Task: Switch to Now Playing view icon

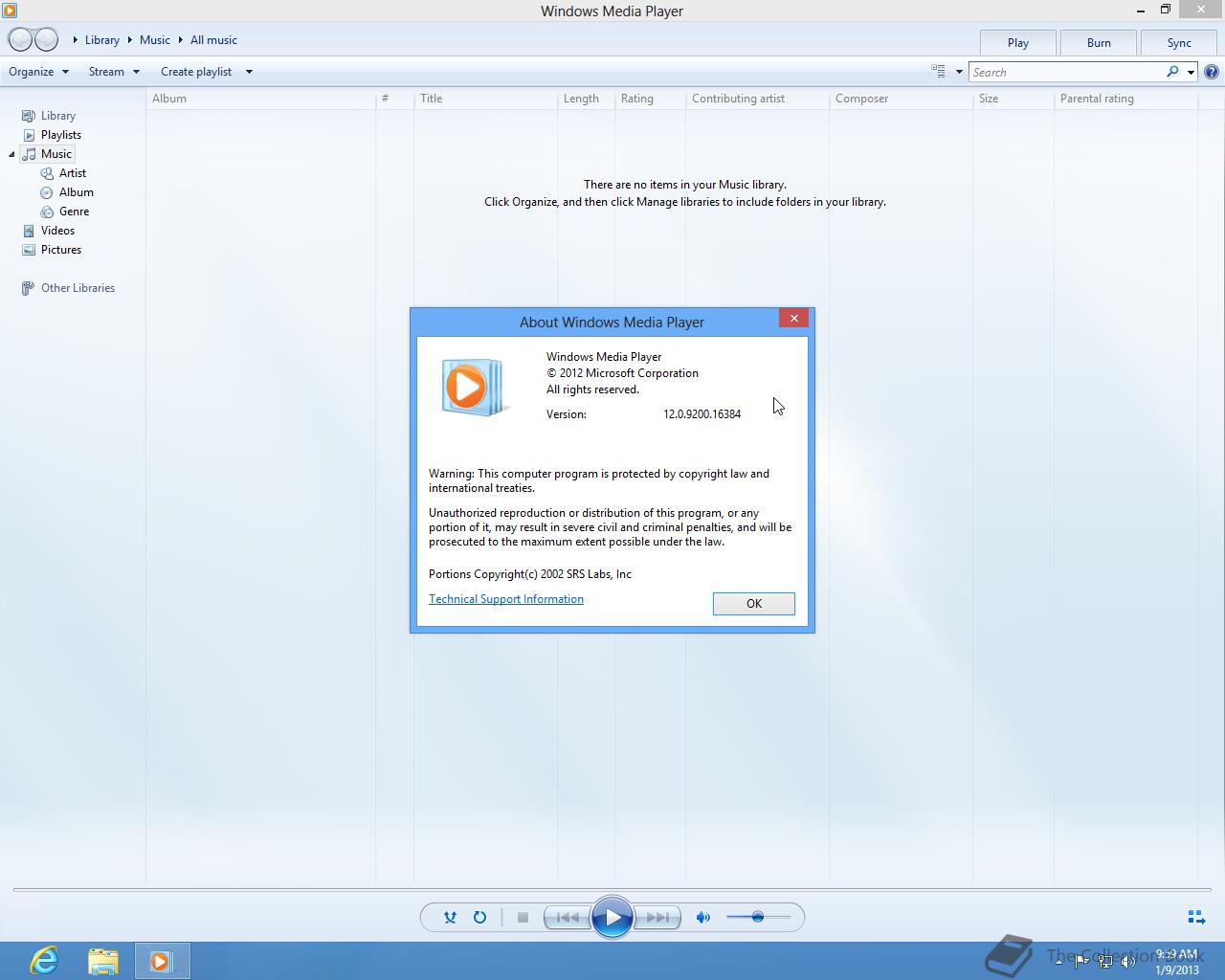Action: 1196,917
